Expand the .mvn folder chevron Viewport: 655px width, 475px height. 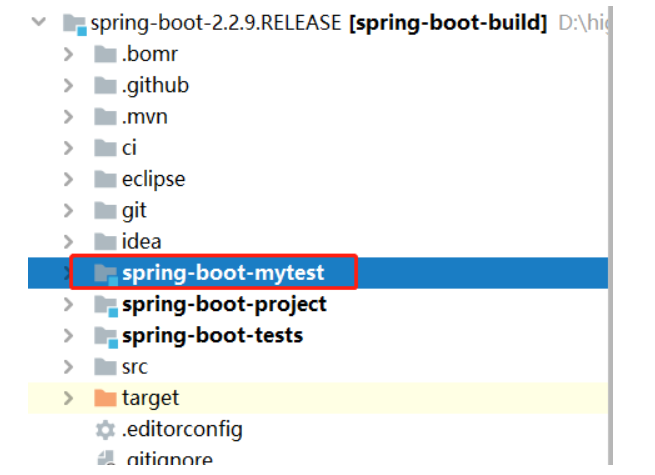[68, 117]
